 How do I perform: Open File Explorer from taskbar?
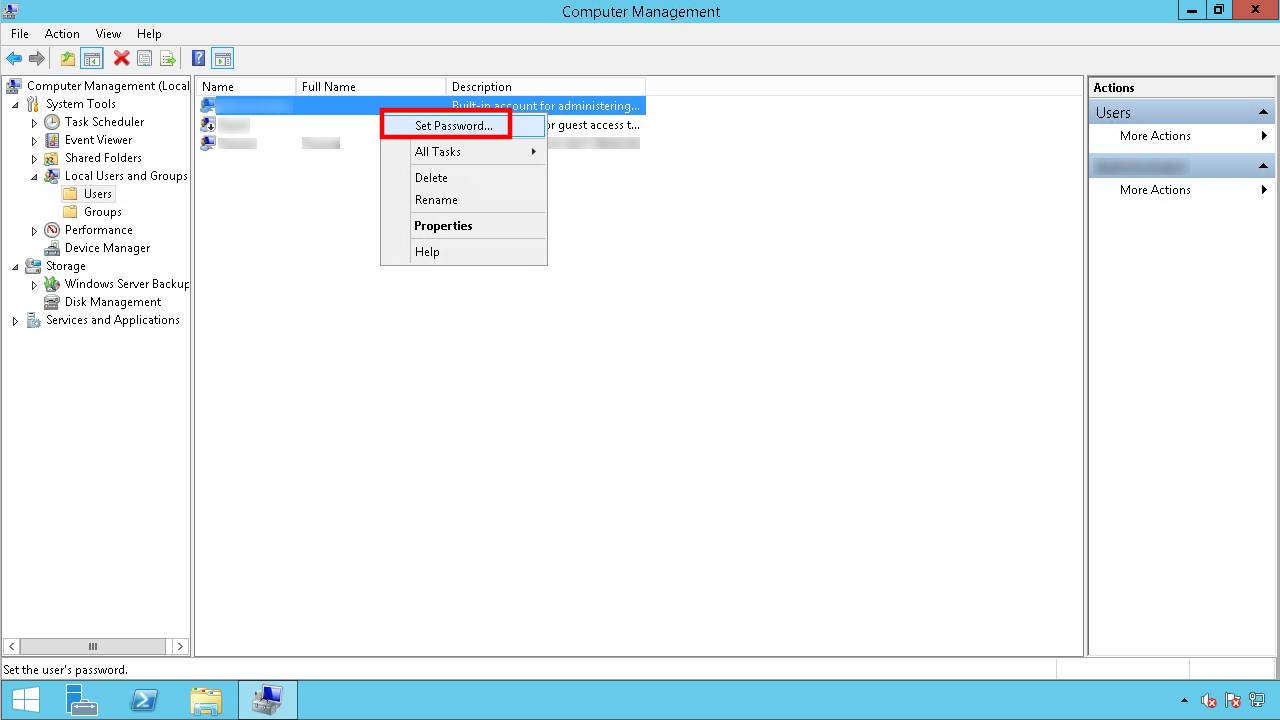205,700
